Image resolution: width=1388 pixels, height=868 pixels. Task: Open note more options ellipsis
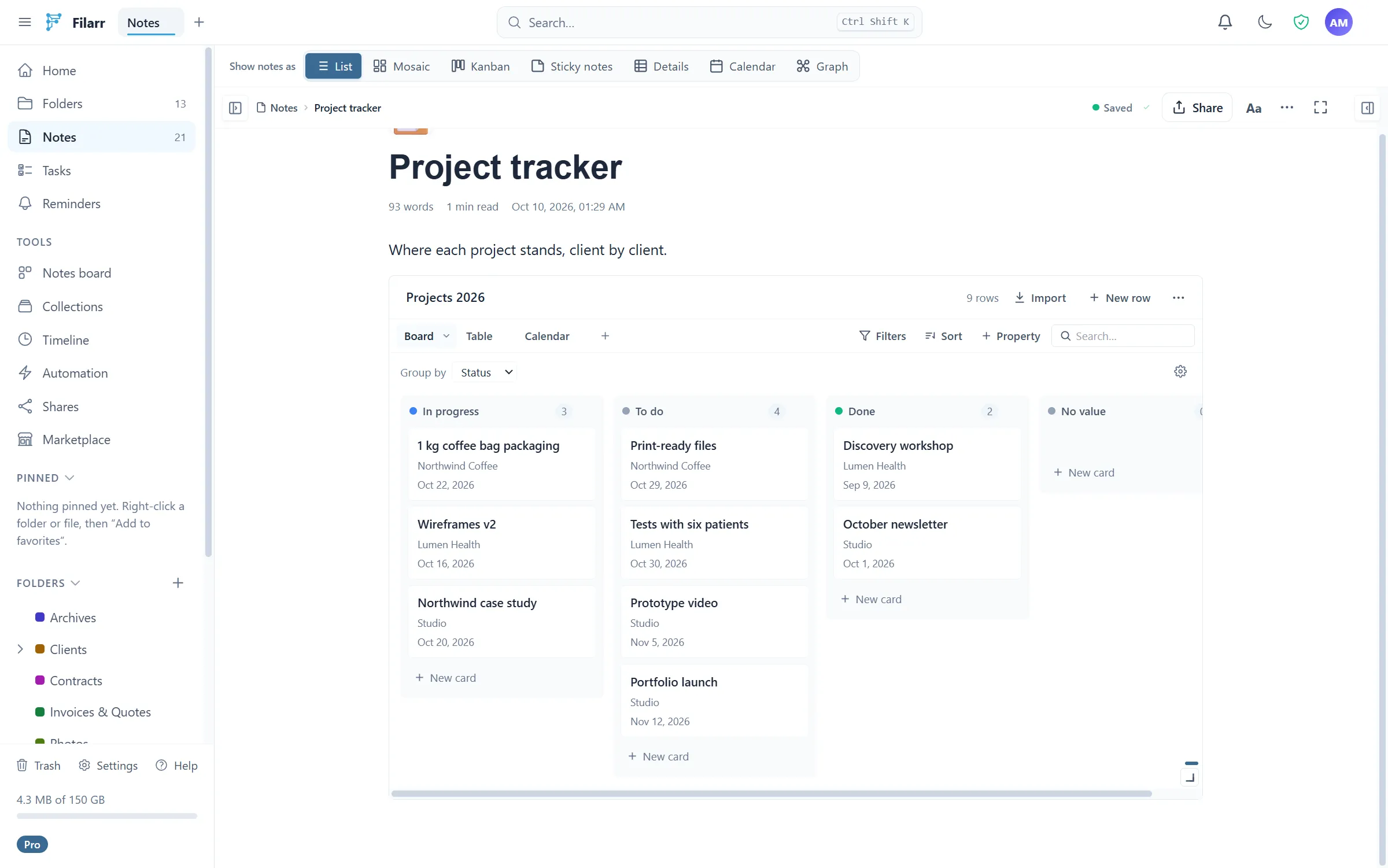tap(1287, 108)
